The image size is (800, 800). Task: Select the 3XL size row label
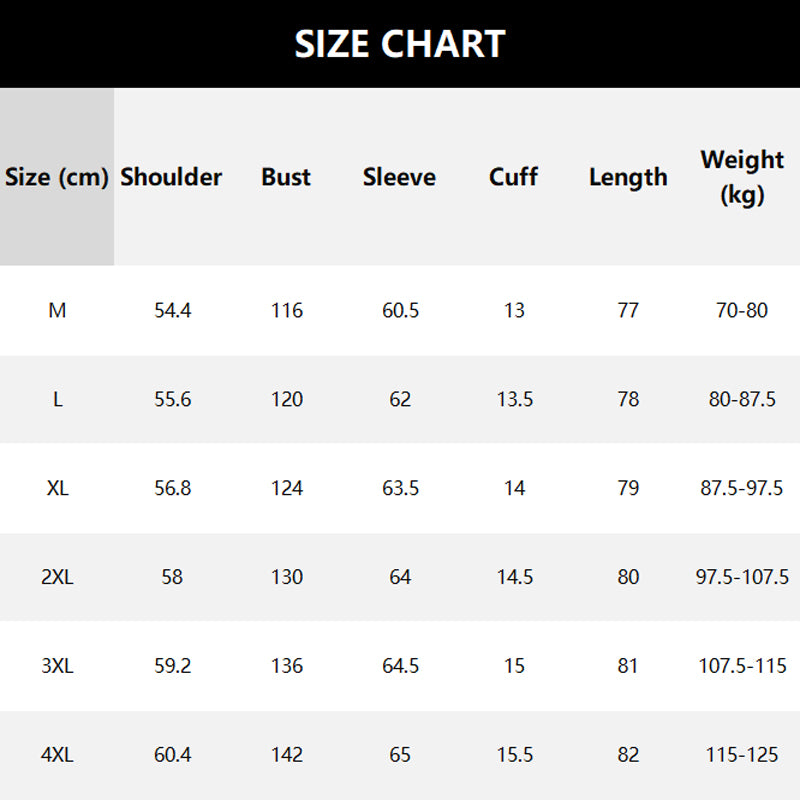point(57,666)
